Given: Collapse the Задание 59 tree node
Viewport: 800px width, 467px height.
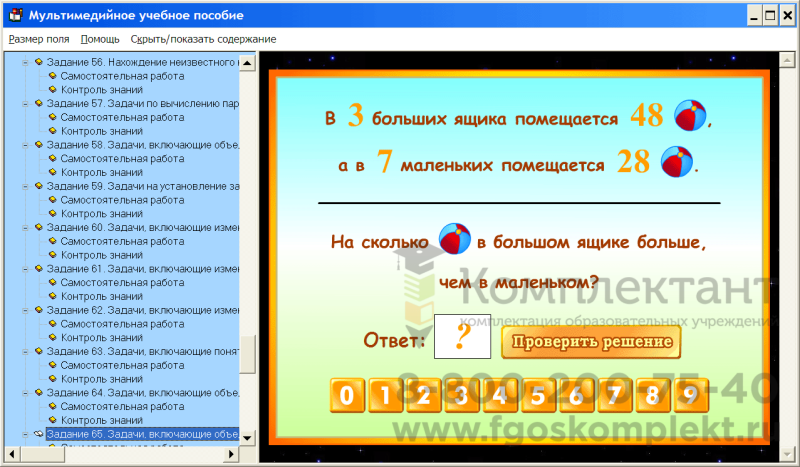Looking at the screenshot, I should click(25, 186).
